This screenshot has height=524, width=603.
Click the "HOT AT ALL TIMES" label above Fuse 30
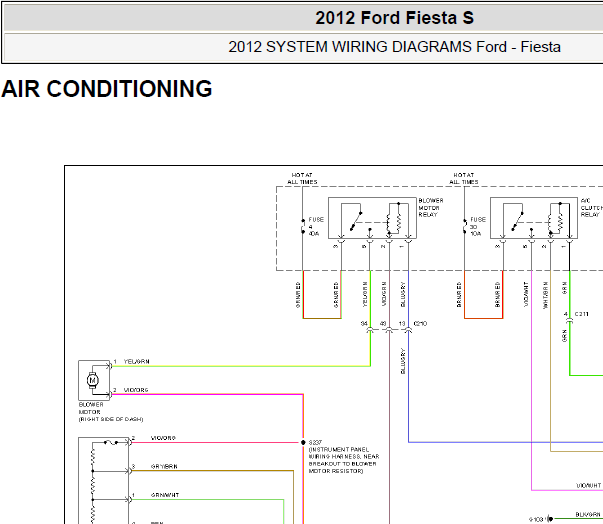click(x=464, y=178)
